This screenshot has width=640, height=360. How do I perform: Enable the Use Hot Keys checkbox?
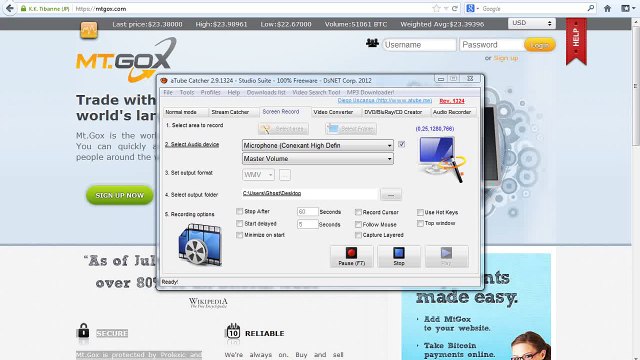pyautogui.click(x=420, y=212)
